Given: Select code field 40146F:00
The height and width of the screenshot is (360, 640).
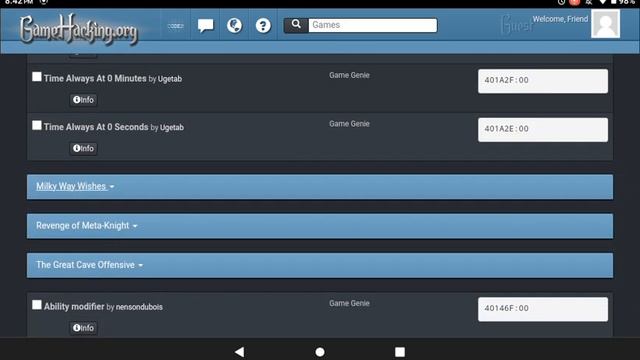Looking at the screenshot, I should pos(543,309).
